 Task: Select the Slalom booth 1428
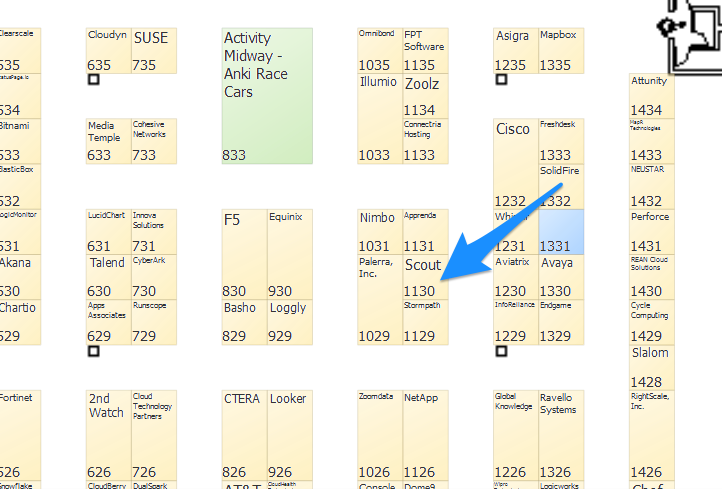[652, 367]
